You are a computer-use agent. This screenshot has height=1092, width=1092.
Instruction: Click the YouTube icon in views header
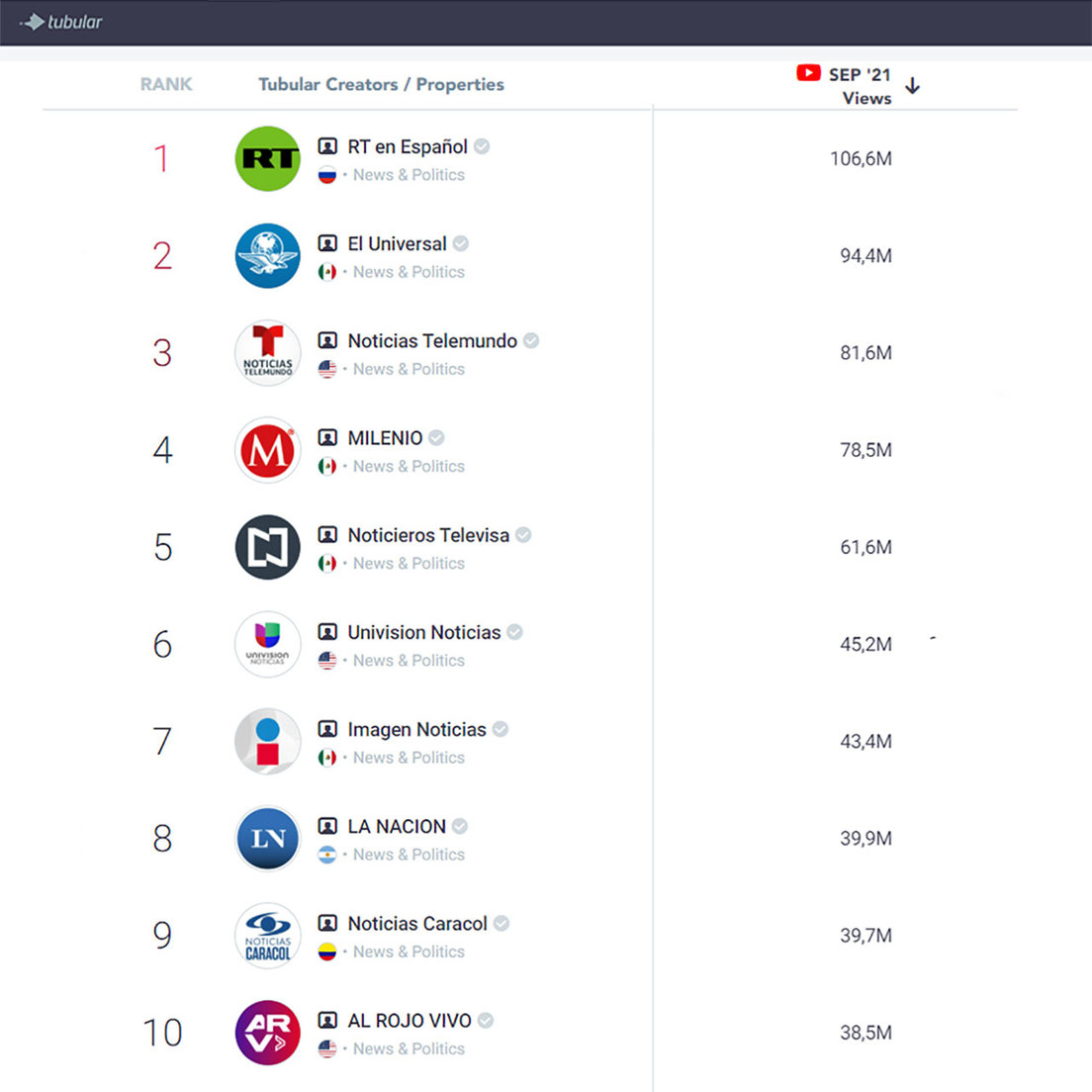[808, 73]
